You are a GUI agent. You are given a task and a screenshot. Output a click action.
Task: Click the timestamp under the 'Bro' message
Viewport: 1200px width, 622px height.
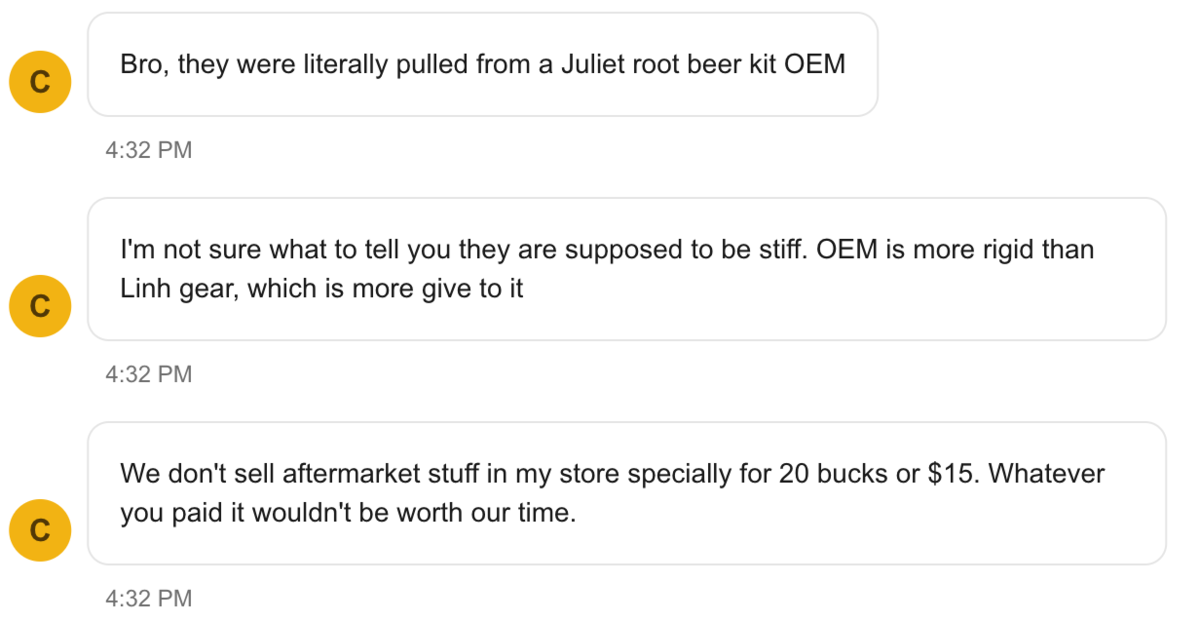148,151
